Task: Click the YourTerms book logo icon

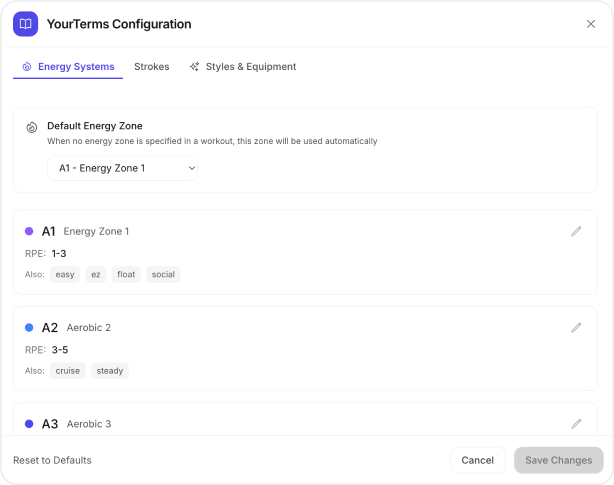Action: tap(25, 24)
